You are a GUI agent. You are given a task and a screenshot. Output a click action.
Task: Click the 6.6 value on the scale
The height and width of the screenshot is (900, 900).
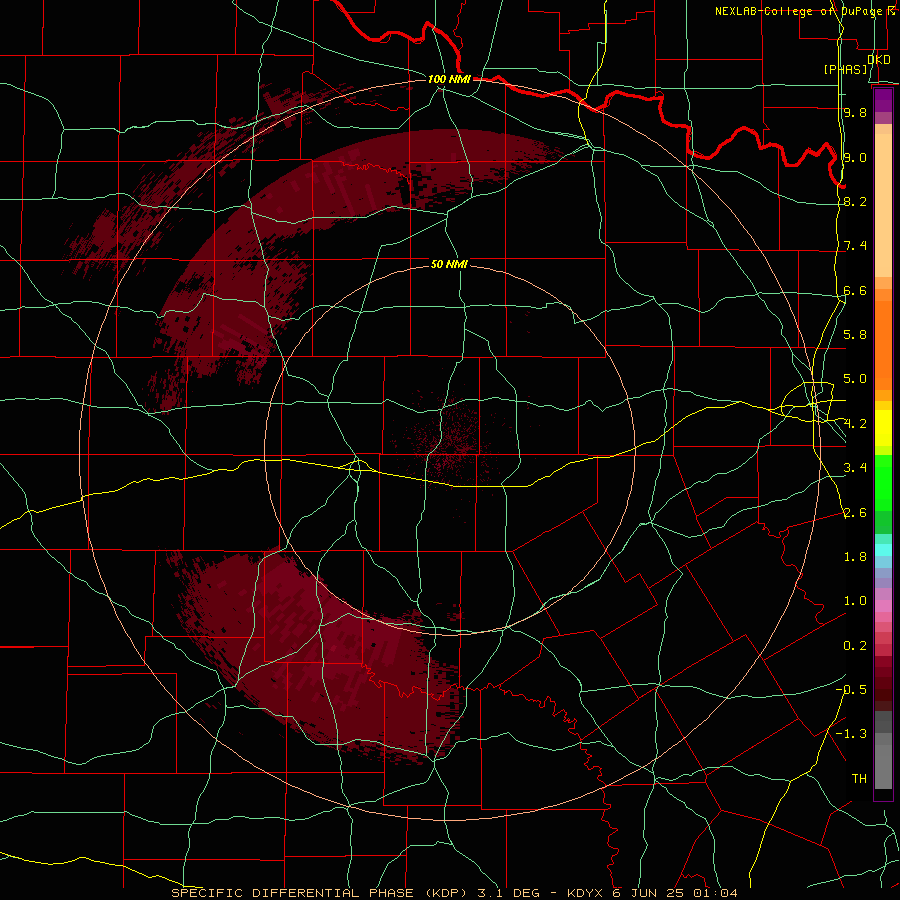point(855,290)
